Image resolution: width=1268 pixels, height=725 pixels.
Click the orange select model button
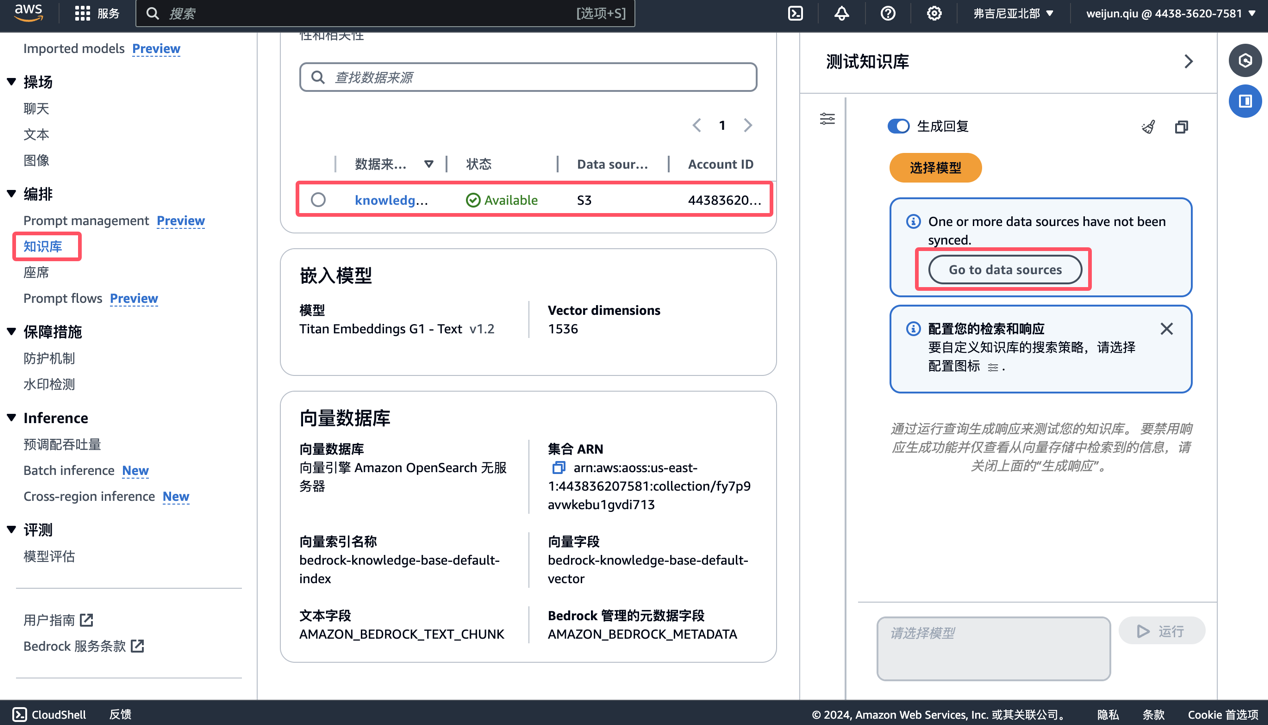935,168
